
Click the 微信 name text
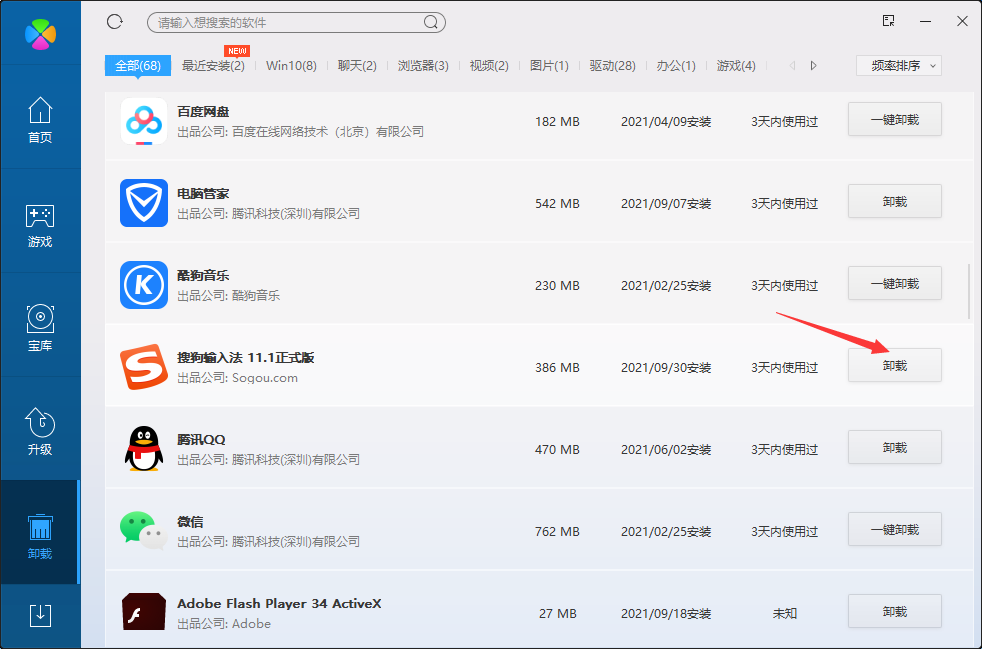(190, 522)
